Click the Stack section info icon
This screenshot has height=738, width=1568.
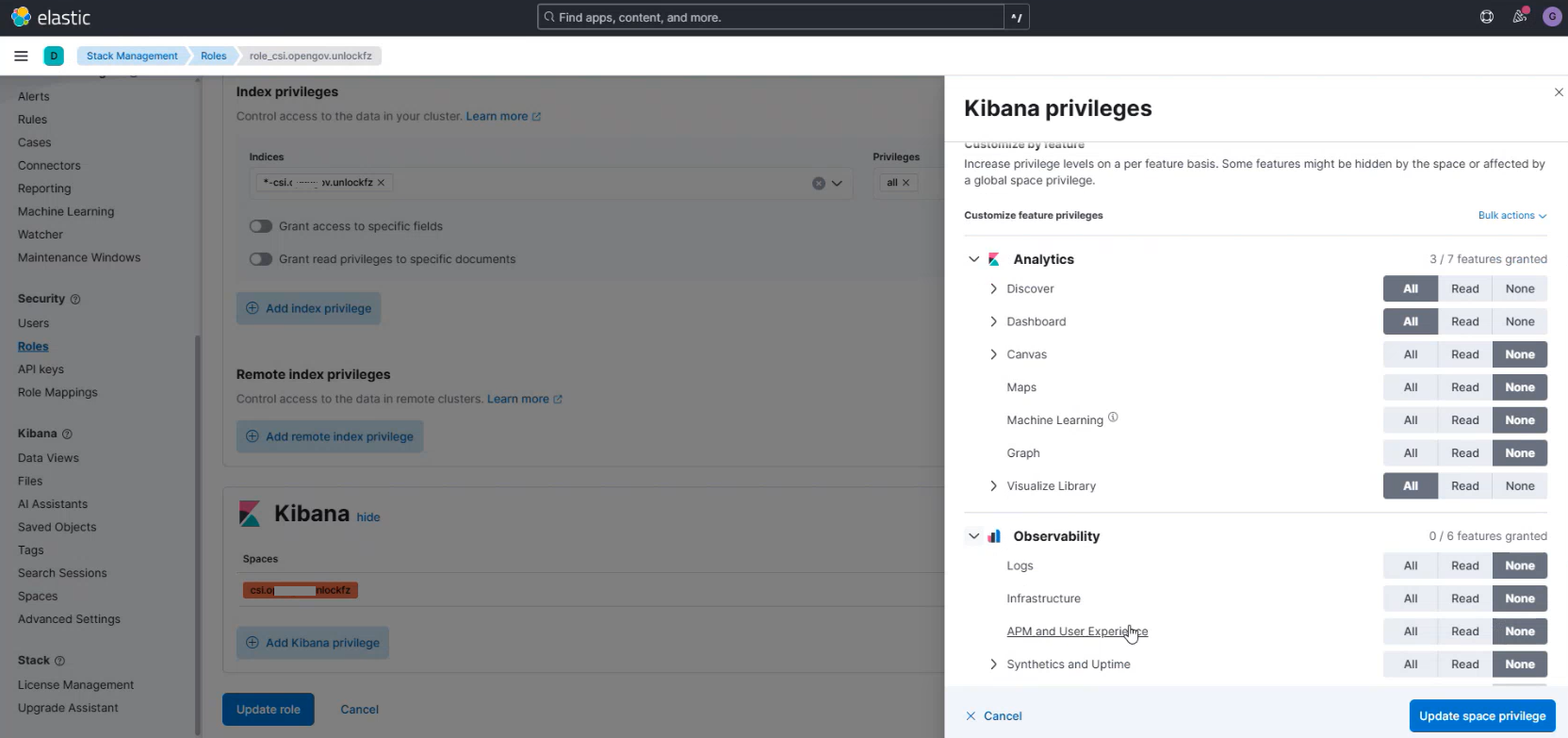coord(59,661)
